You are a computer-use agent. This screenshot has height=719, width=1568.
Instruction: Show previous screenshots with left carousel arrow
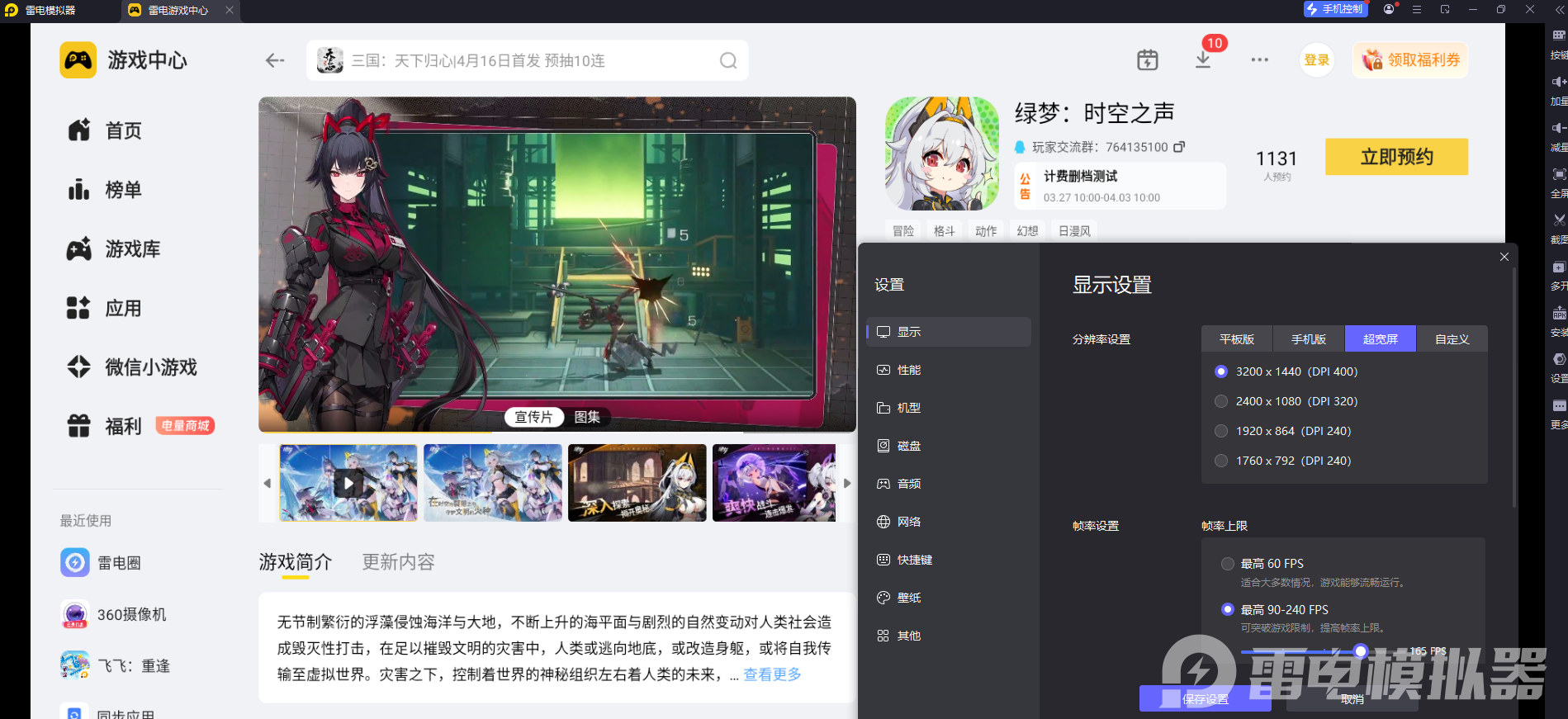(x=267, y=483)
